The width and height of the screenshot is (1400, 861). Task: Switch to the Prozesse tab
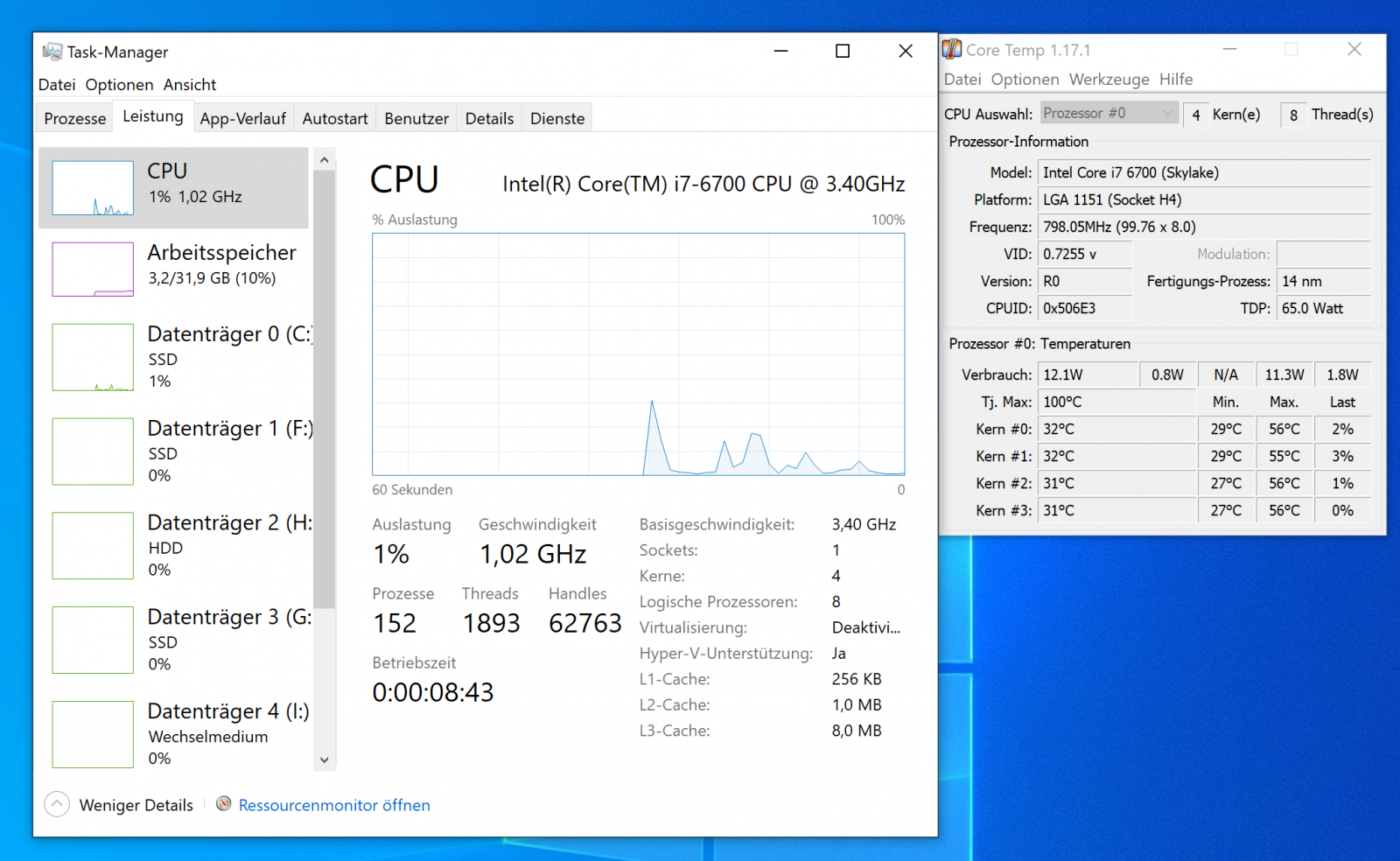(75, 118)
